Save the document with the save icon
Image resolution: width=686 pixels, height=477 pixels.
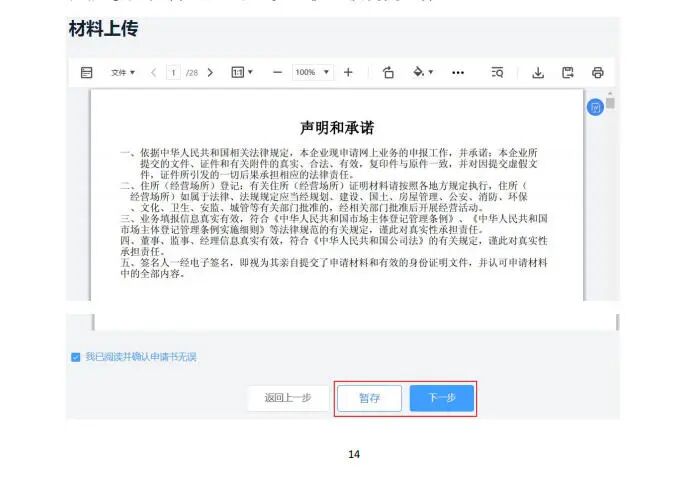(567, 72)
